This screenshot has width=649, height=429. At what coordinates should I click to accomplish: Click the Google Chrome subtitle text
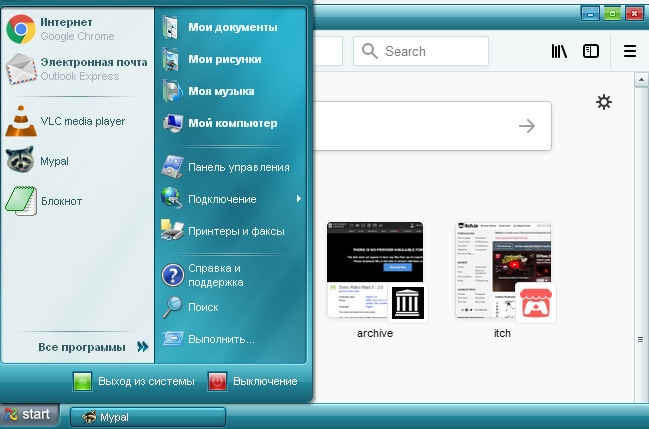(x=77, y=36)
